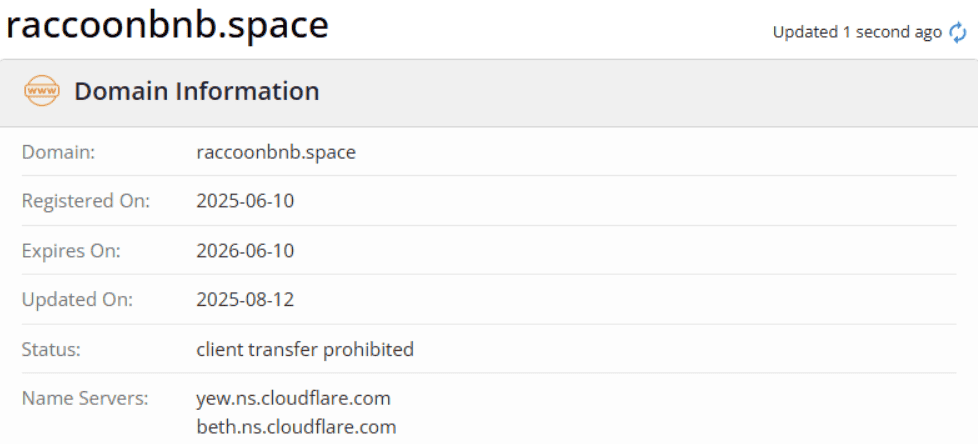Screen dimensions: 978x444
Task: Click the Domain Information heading text
Action: pyautogui.click(x=197, y=92)
